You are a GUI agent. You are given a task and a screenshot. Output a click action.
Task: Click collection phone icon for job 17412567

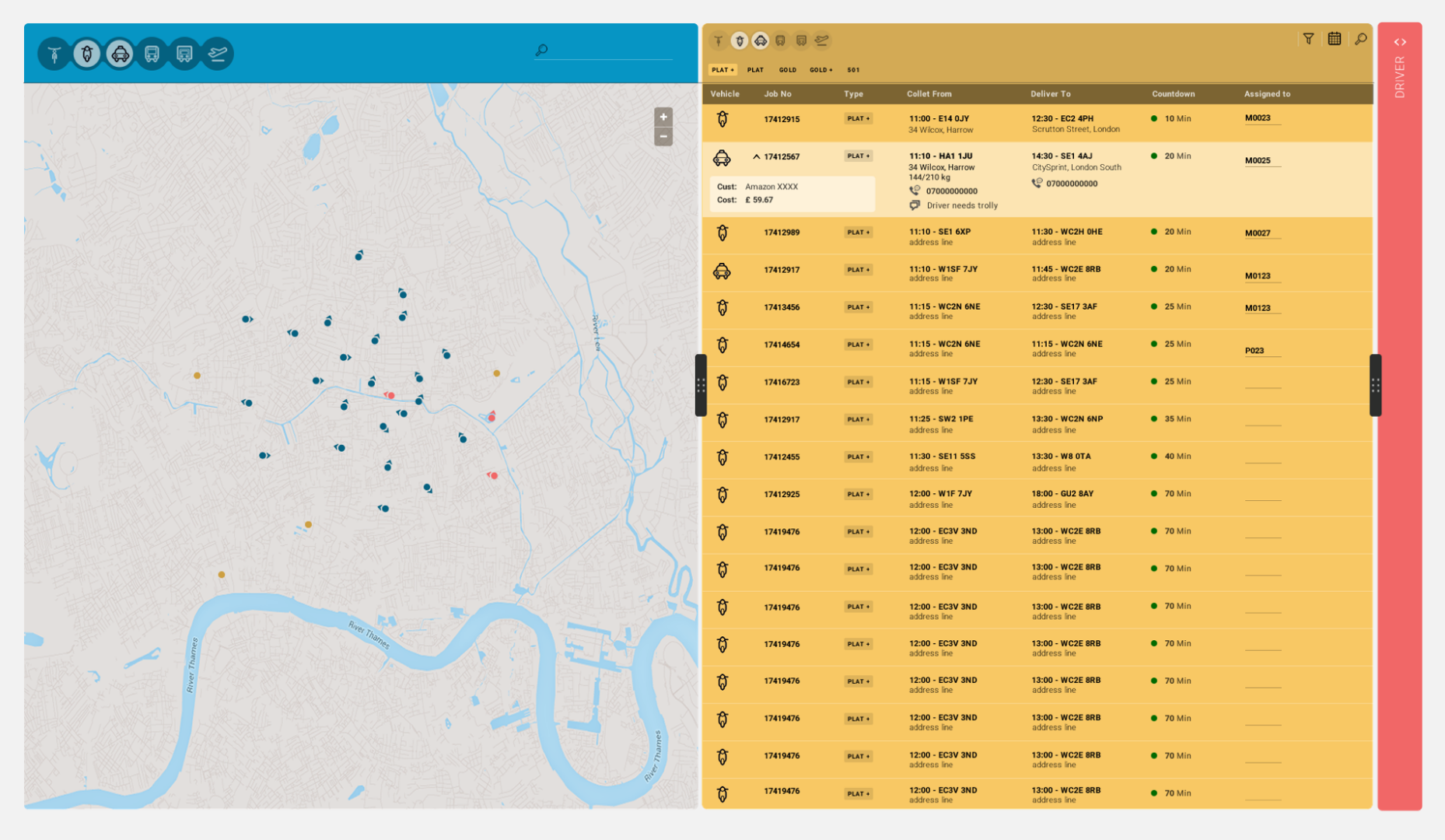(915, 191)
